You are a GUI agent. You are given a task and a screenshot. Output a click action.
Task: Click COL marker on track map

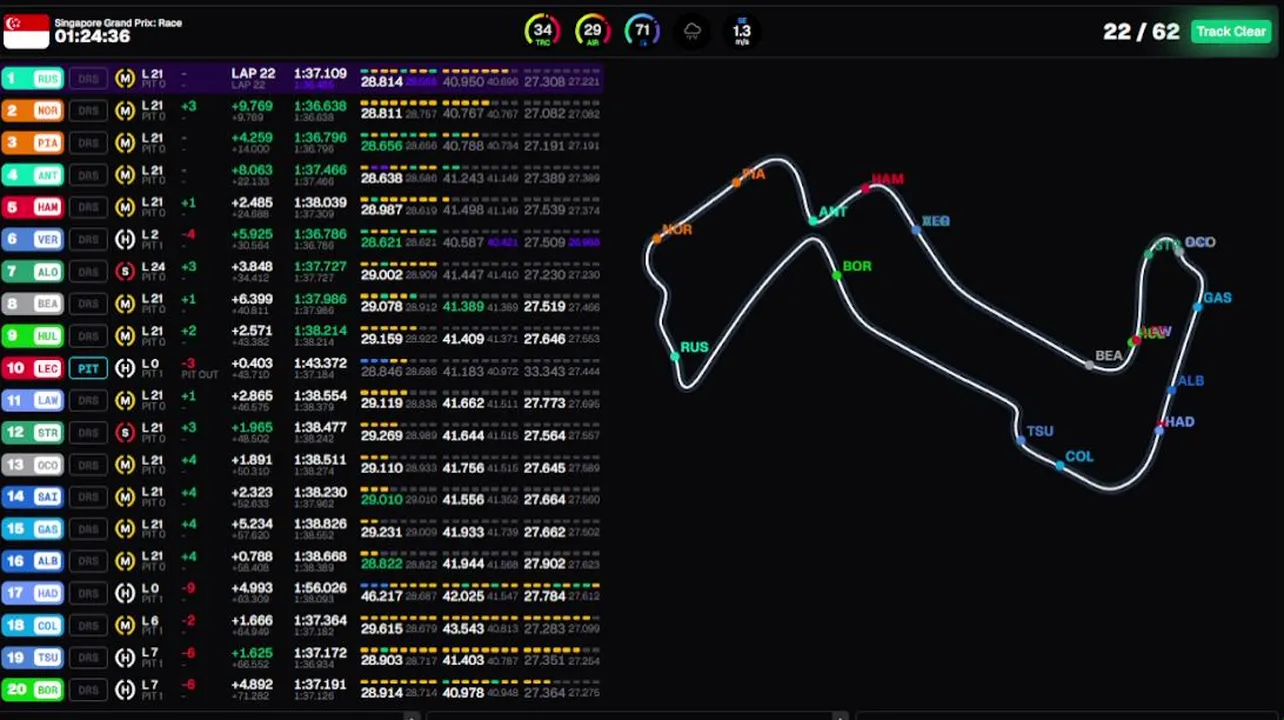[x=1060, y=465]
